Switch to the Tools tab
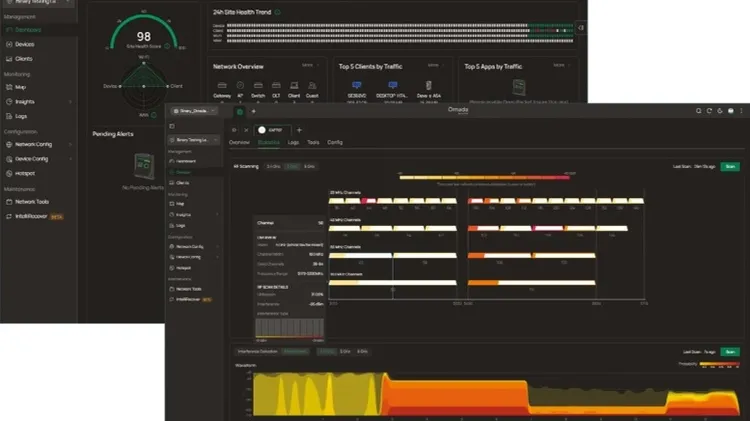 pos(313,143)
